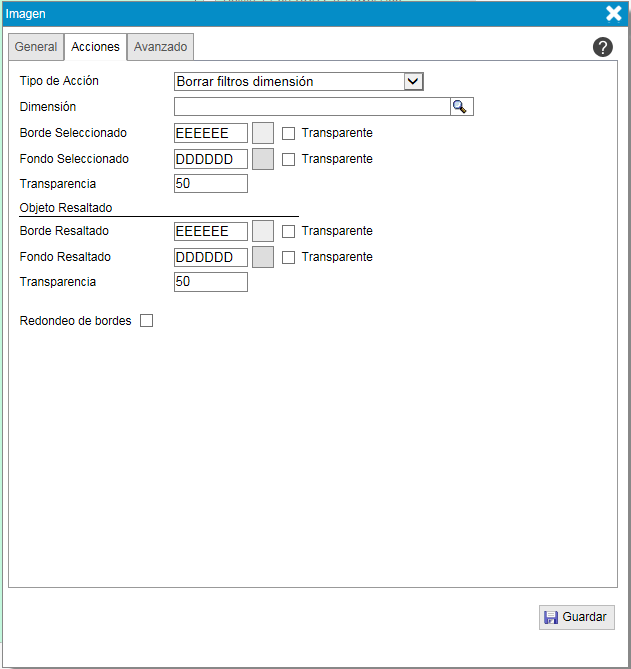Image resolution: width=631 pixels, height=669 pixels.
Task: Select the Acciones tab
Action: coord(96,47)
